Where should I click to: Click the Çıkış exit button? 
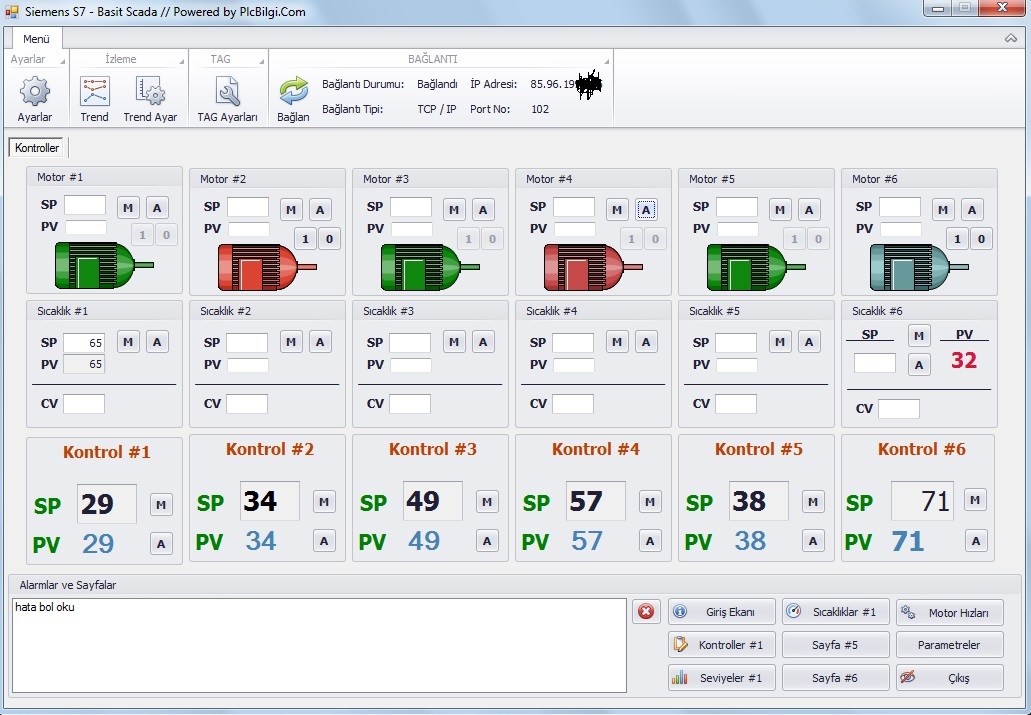(x=950, y=678)
